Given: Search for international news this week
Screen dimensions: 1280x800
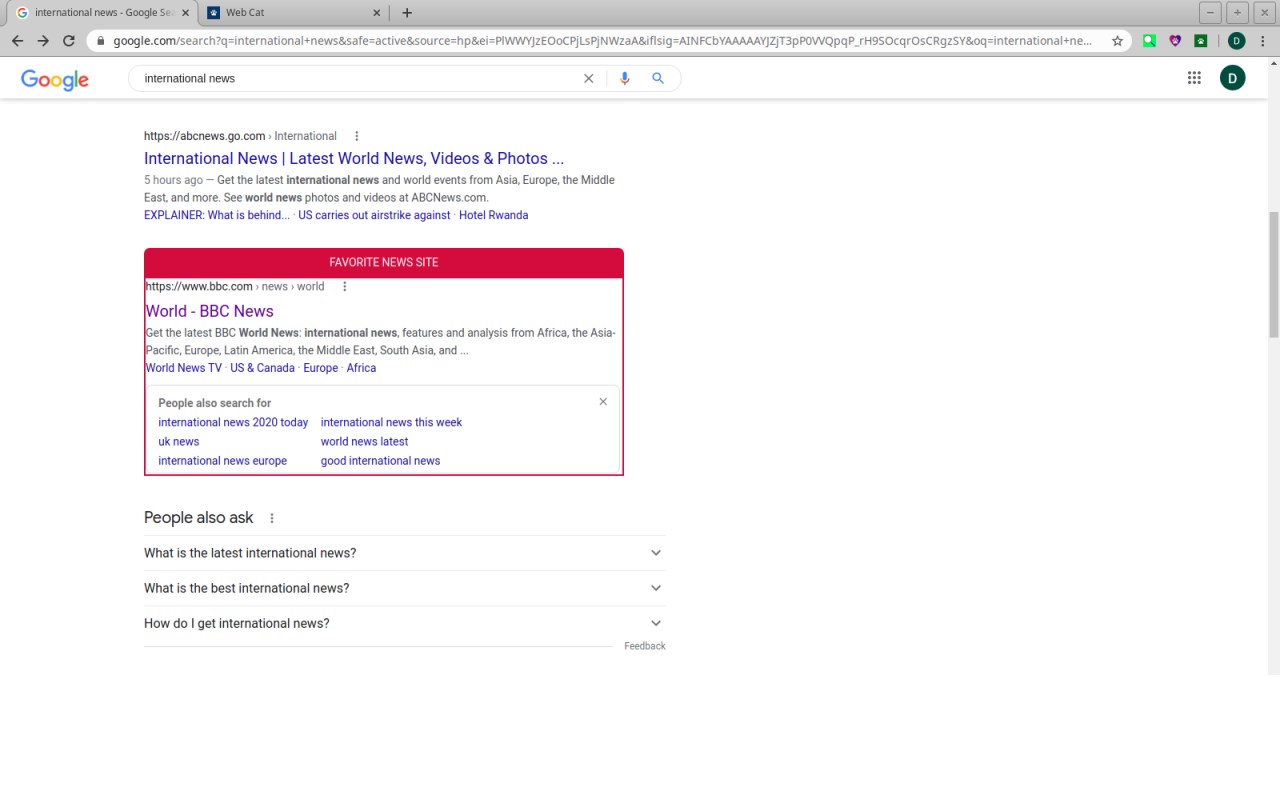Looking at the screenshot, I should (x=391, y=422).
